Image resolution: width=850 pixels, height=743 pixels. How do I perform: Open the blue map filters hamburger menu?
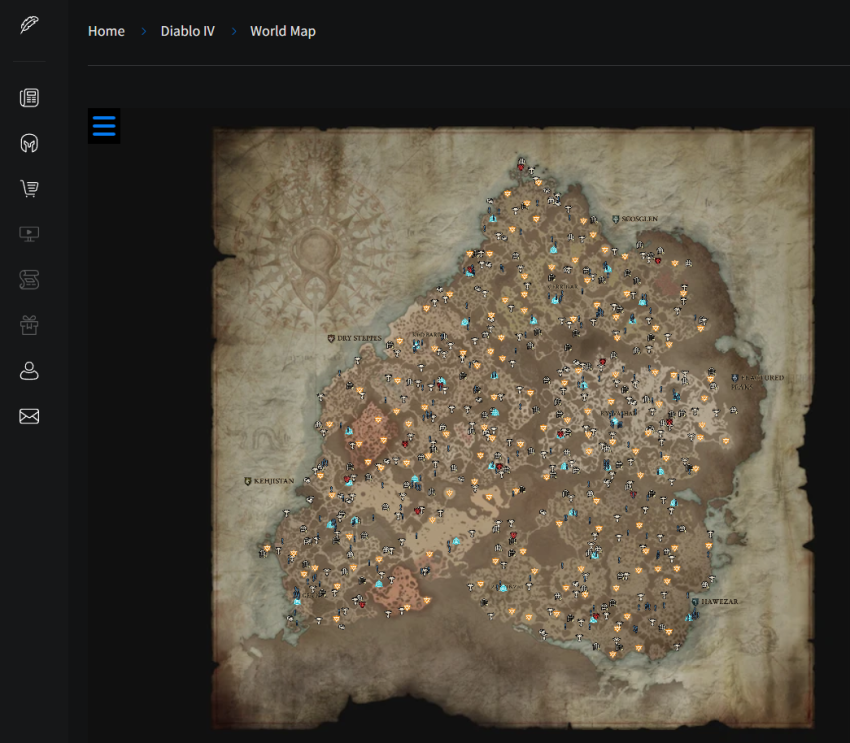point(103,126)
